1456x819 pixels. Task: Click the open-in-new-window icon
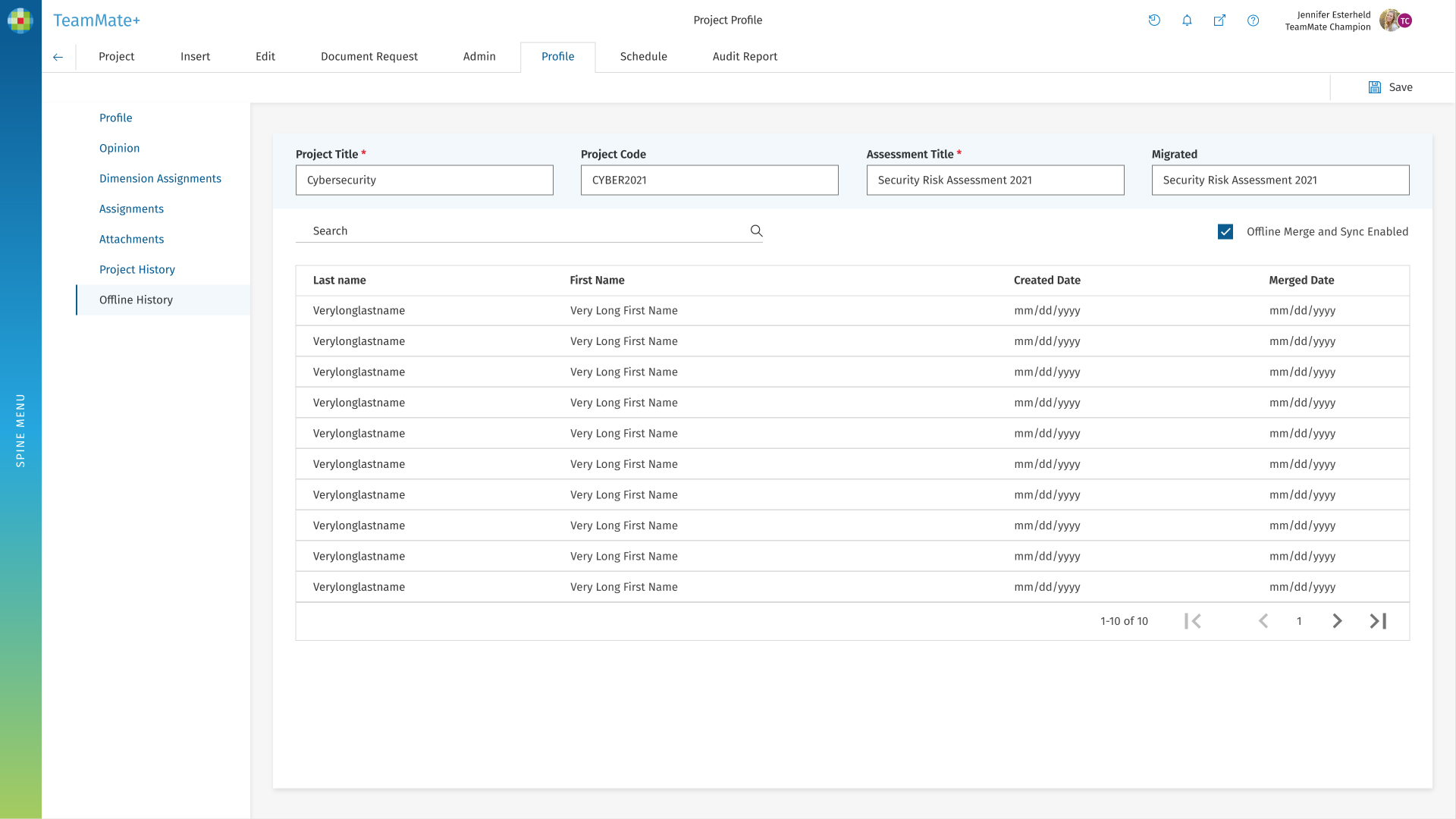click(x=1219, y=20)
